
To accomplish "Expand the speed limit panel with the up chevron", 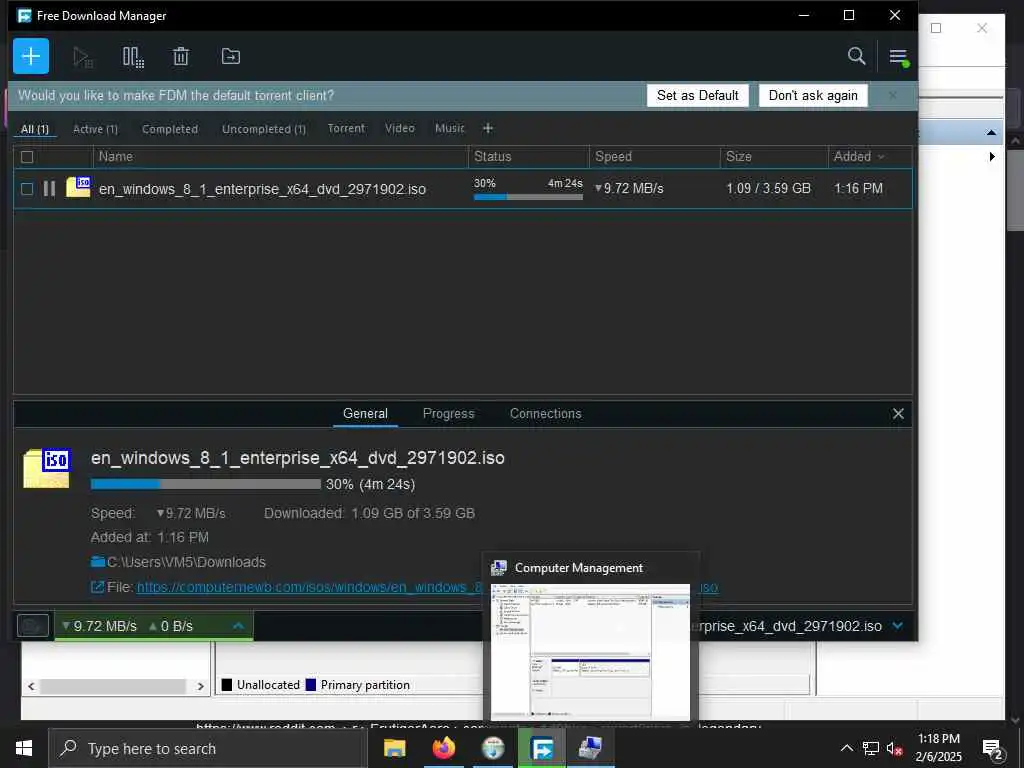I will click(x=238, y=626).
